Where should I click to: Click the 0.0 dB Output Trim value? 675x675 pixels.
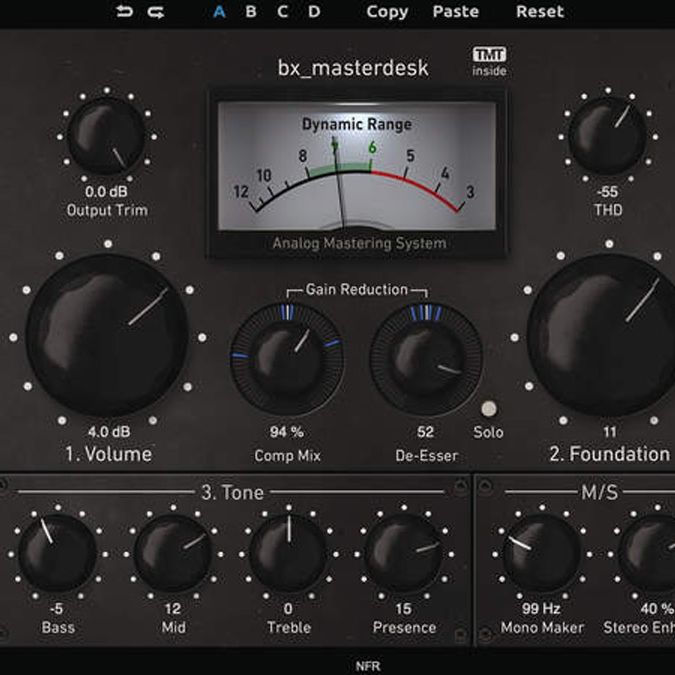[106, 192]
